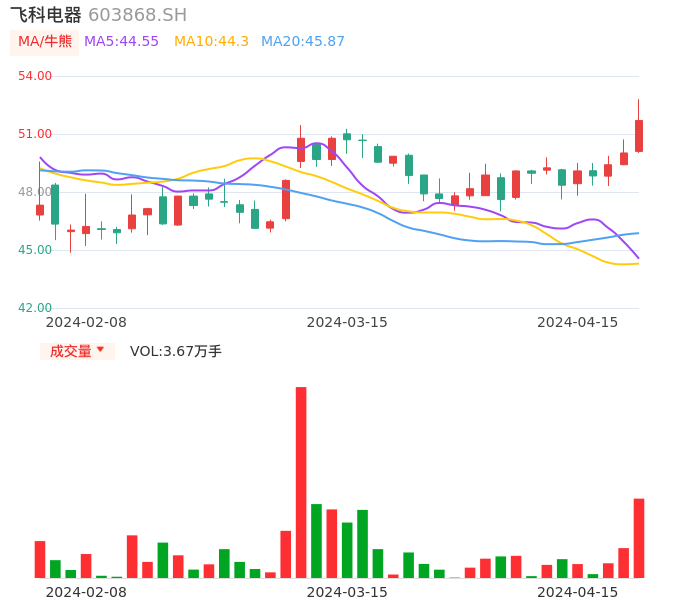Click the 54.00 price axis label
686x606 pixels.
pos(35,76)
